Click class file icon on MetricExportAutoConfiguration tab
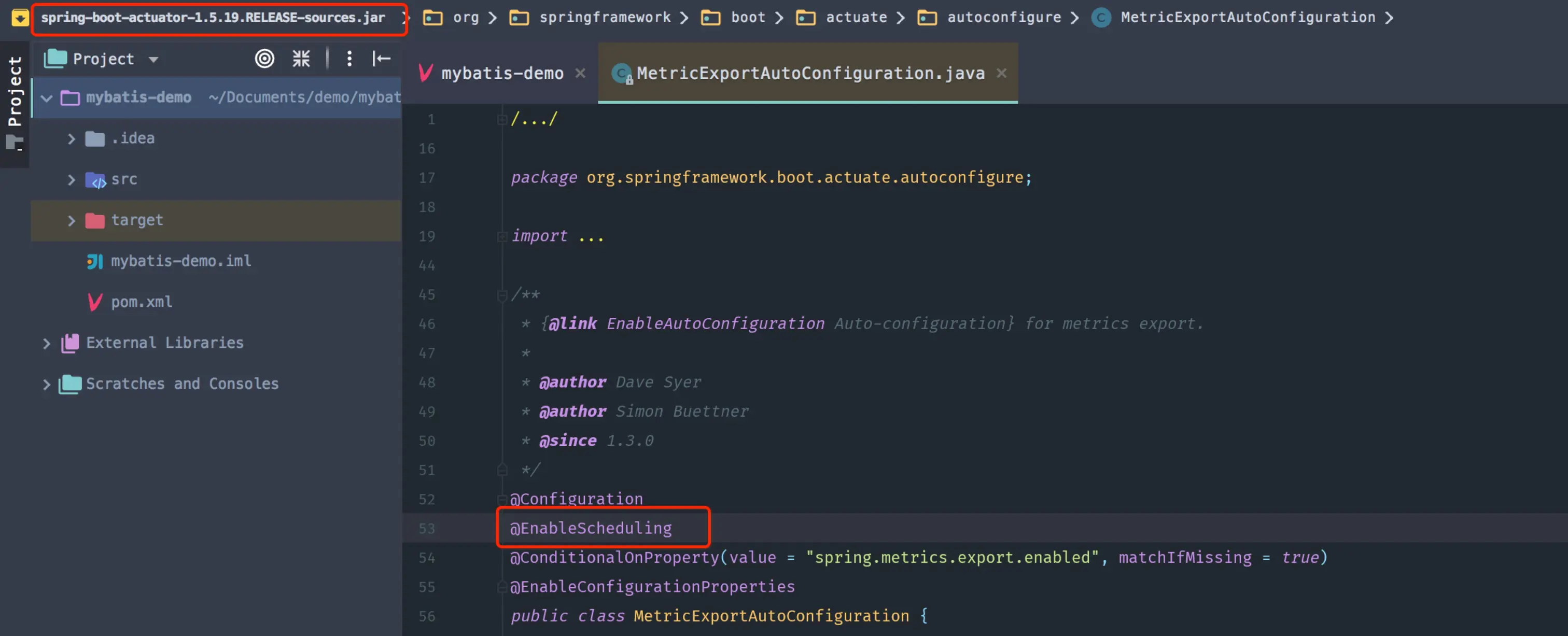 (622, 74)
